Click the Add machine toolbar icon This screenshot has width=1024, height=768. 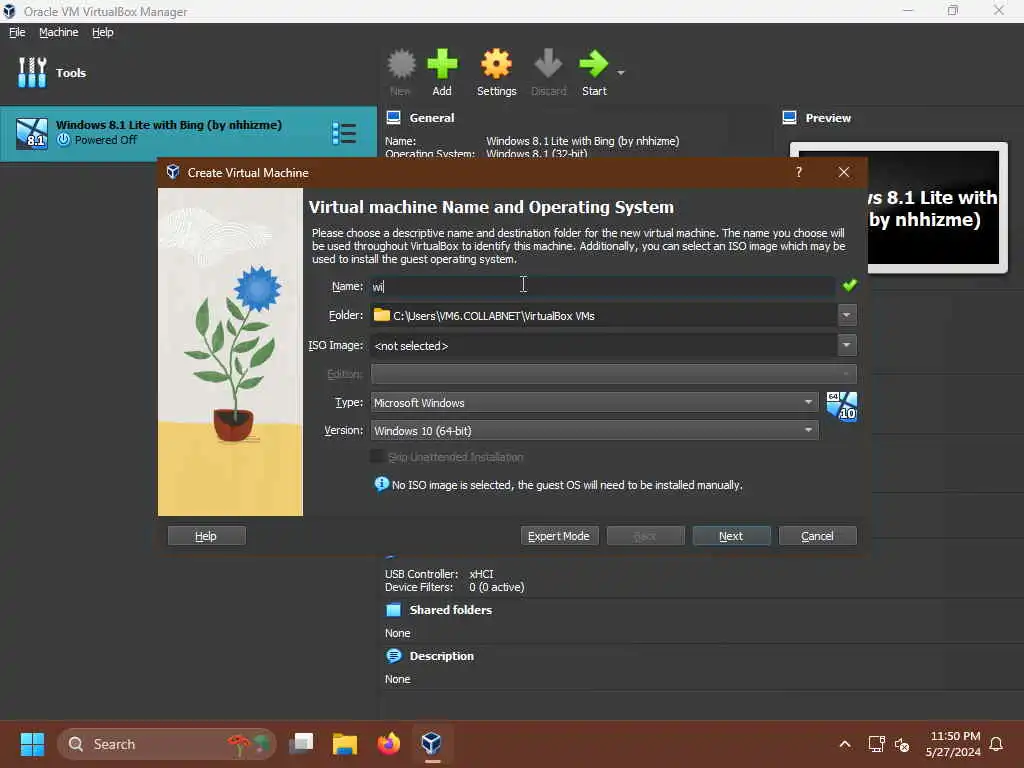pyautogui.click(x=442, y=64)
